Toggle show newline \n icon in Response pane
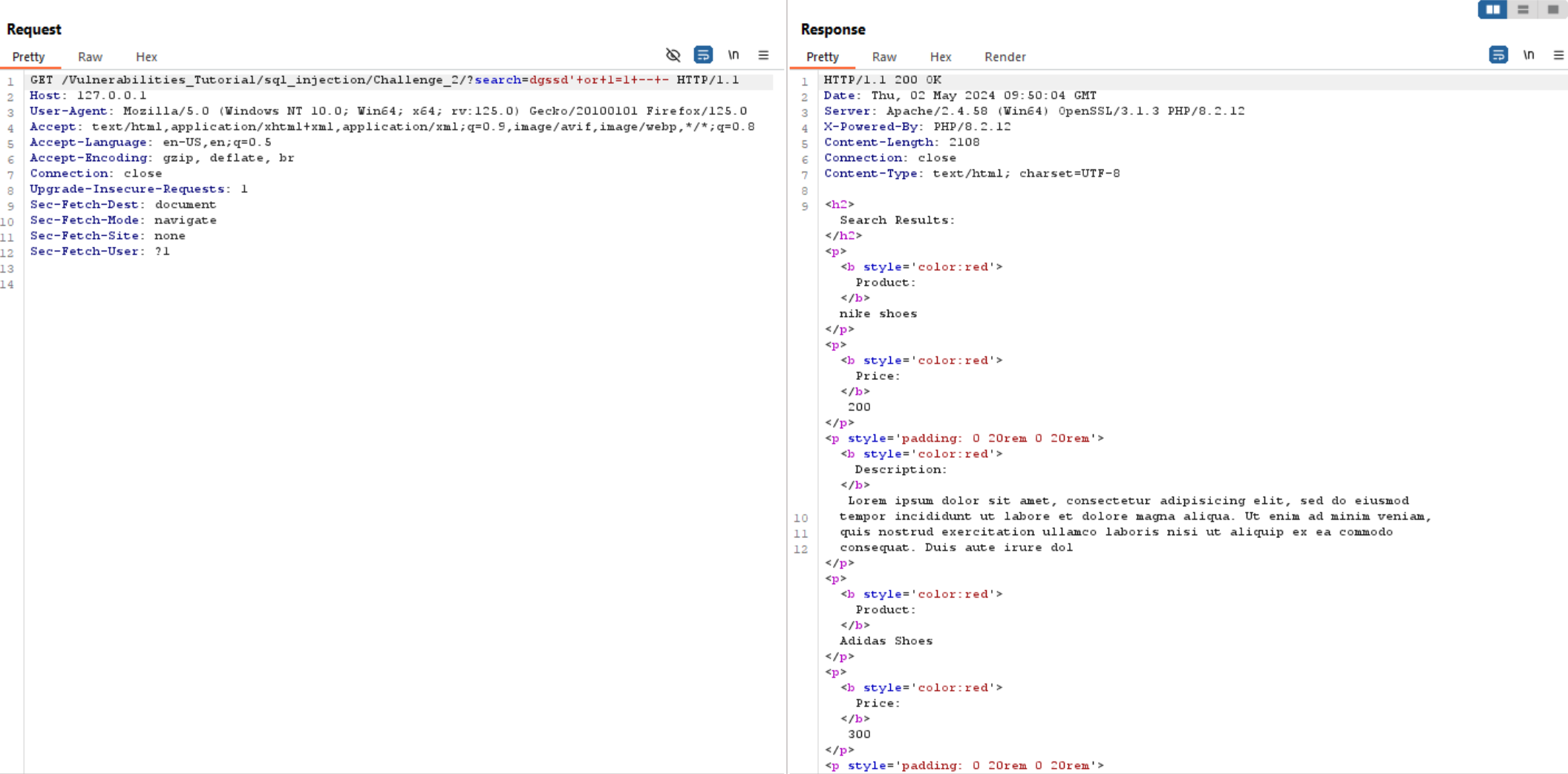Image resolution: width=1568 pixels, height=774 pixels. tap(1529, 55)
